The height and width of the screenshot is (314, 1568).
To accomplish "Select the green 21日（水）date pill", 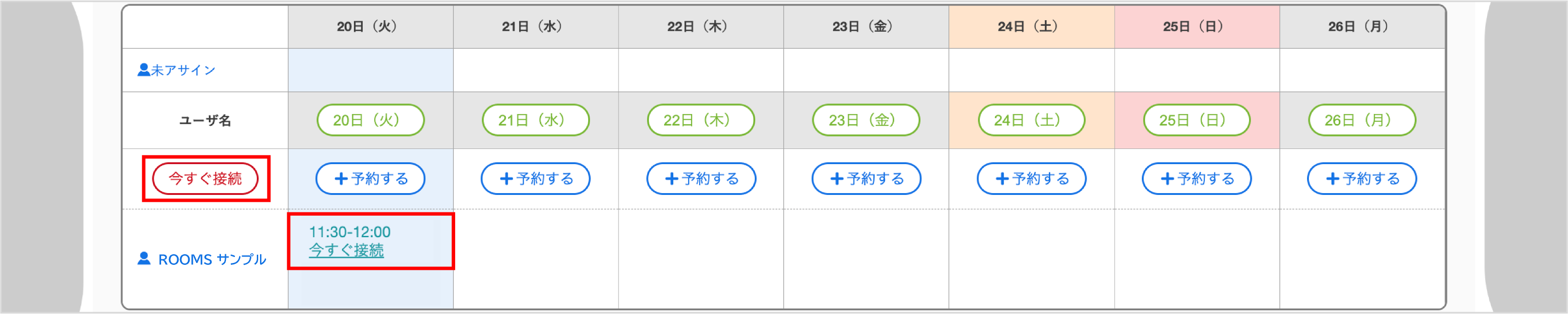I will (535, 120).
